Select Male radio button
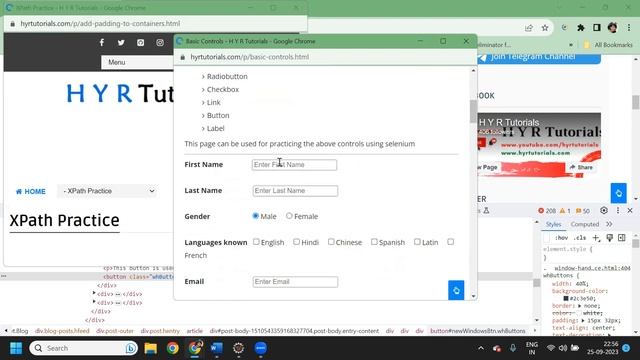640x360 pixels. click(x=256, y=216)
